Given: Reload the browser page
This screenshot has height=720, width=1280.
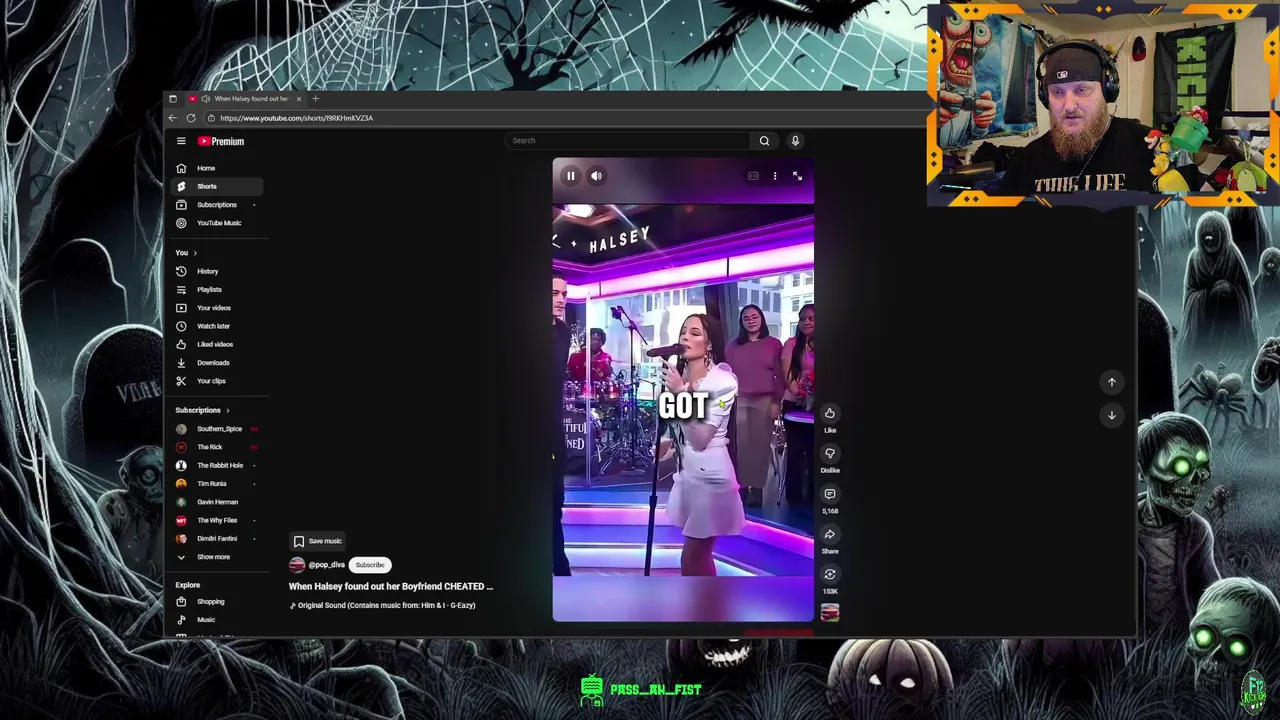Looking at the screenshot, I should (x=191, y=118).
